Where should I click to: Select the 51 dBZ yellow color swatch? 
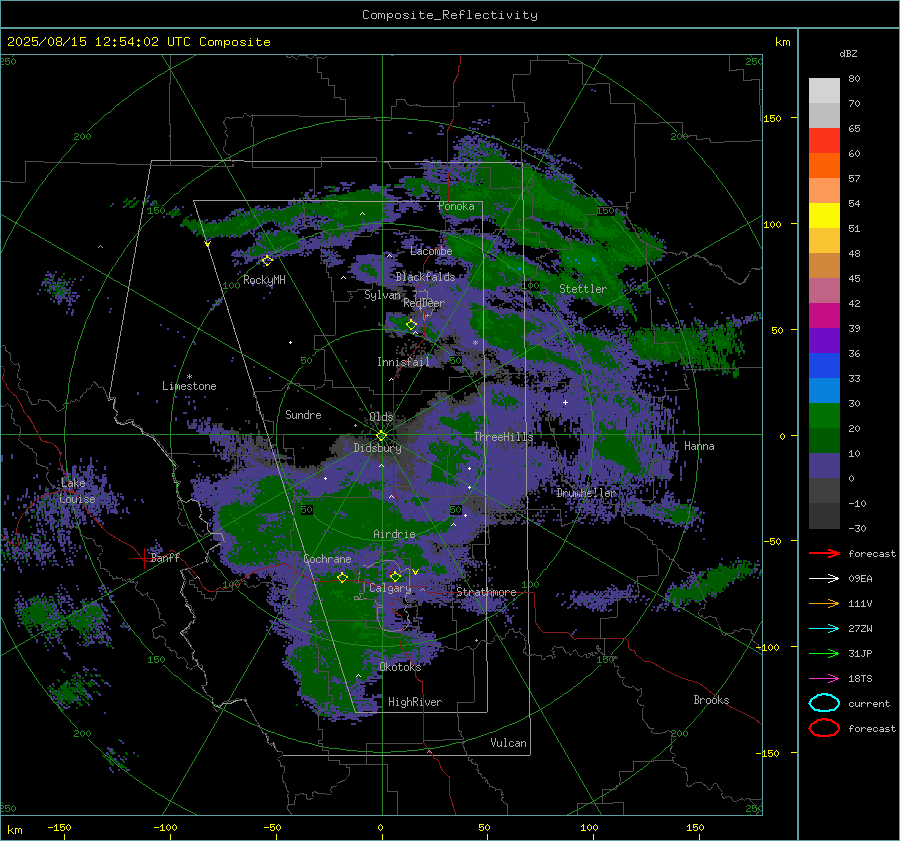[x=824, y=216]
